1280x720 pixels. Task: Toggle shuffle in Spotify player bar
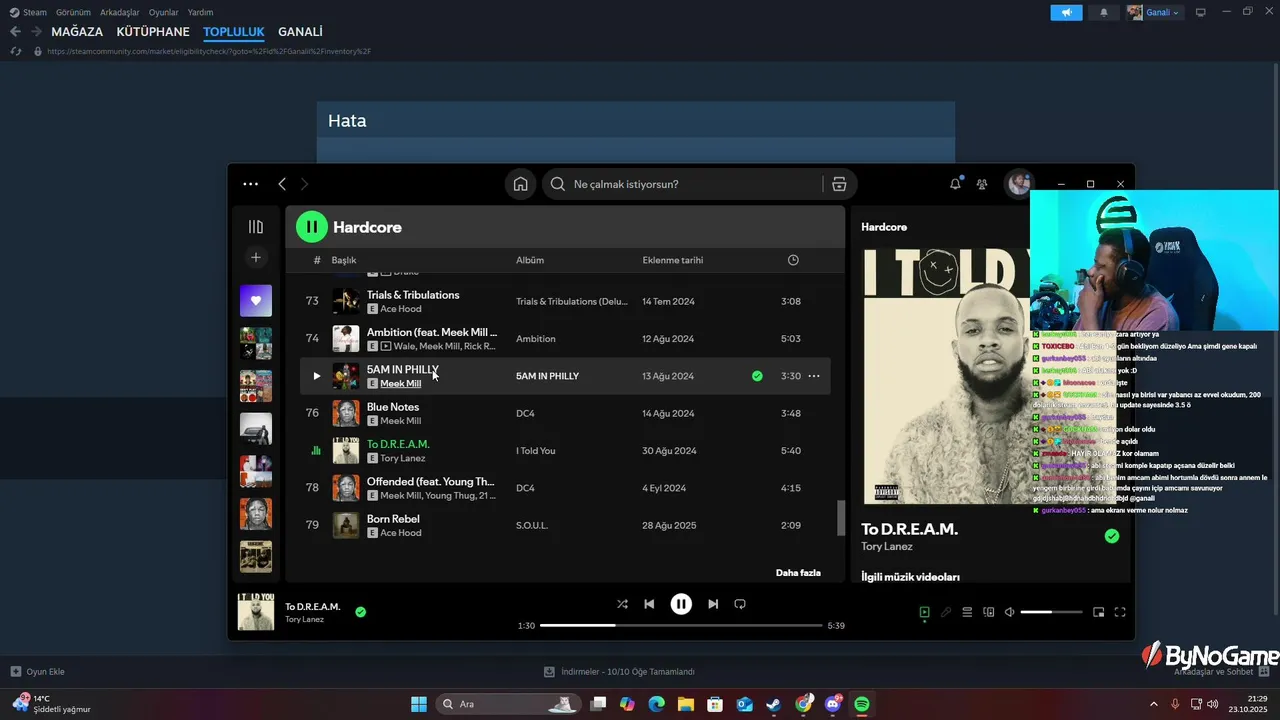622,604
